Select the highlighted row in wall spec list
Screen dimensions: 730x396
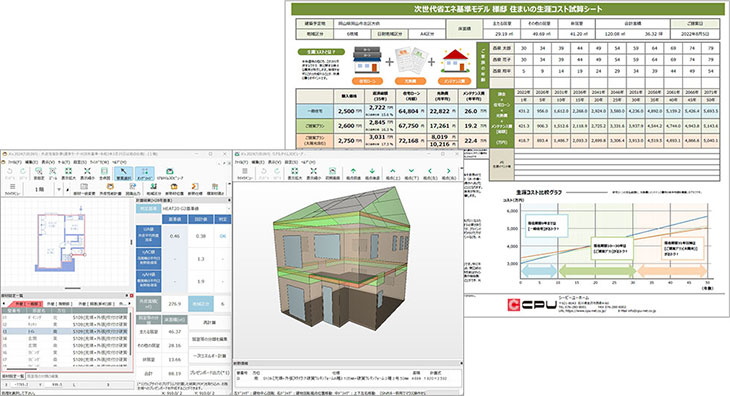[65, 331]
